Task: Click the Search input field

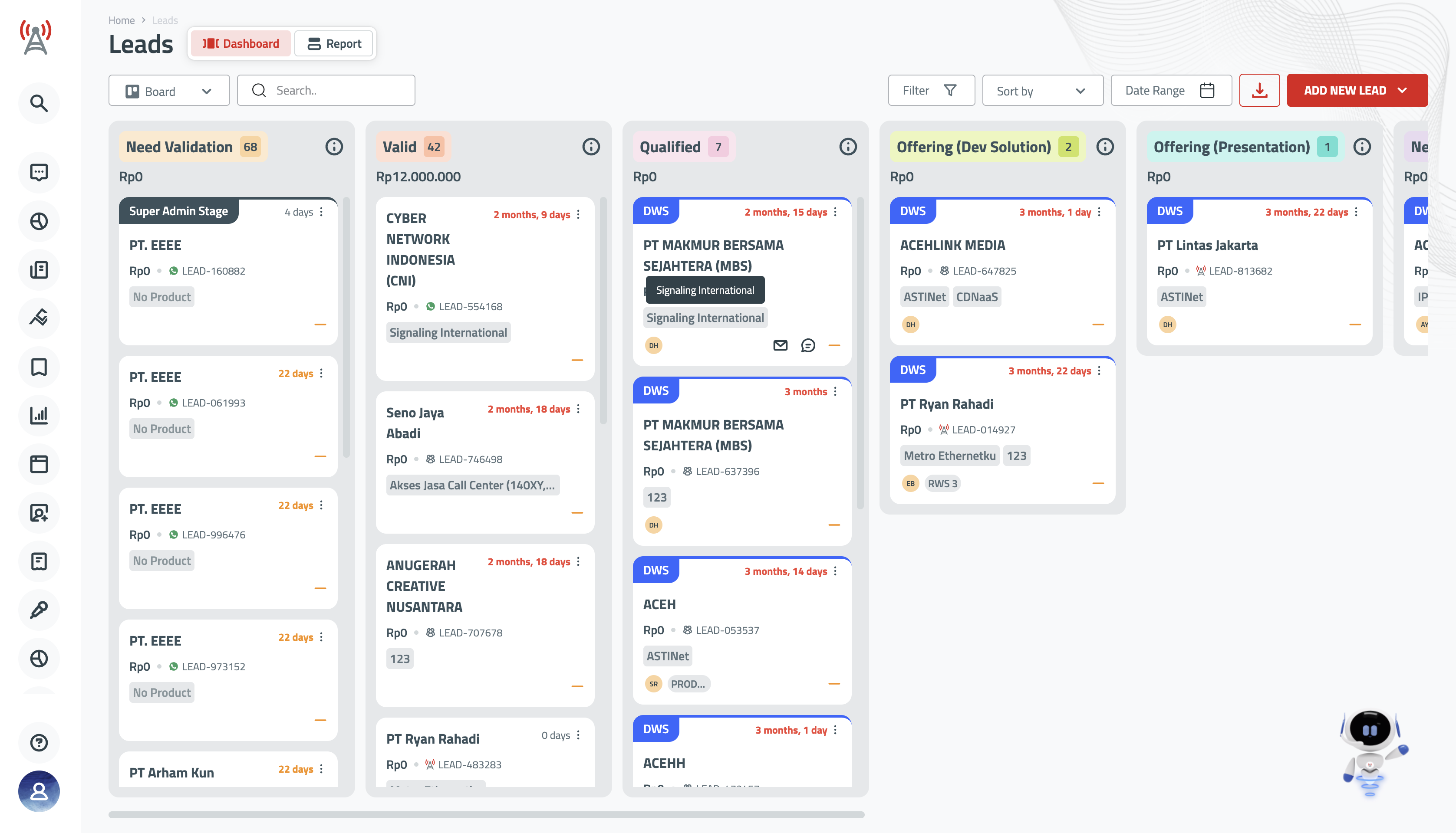Action: point(326,90)
